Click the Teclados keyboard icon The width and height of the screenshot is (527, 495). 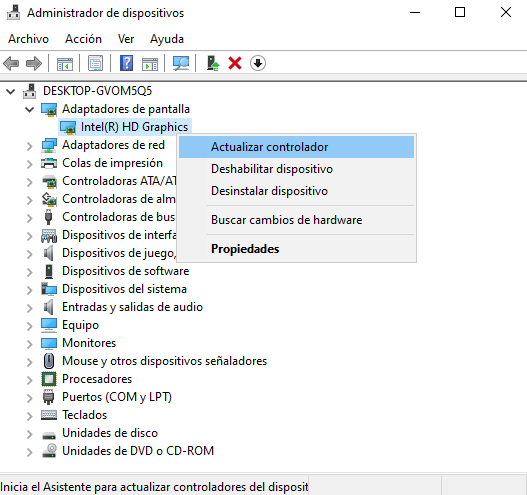49,415
